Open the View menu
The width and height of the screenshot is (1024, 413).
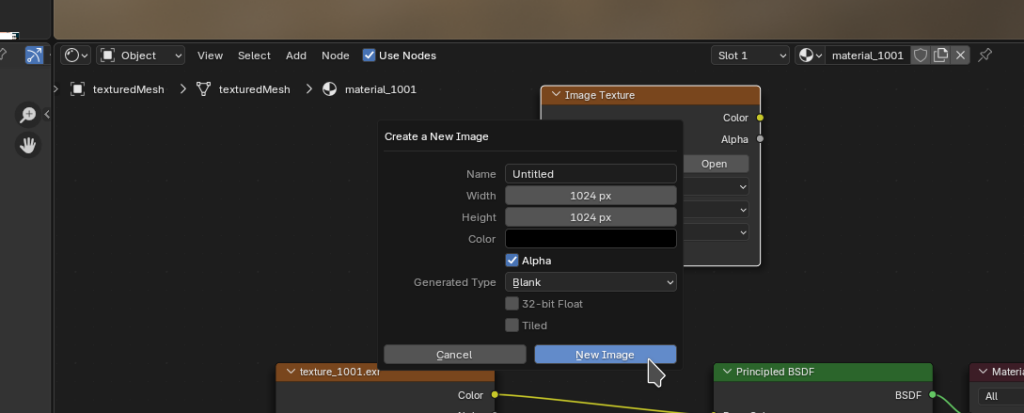point(210,56)
